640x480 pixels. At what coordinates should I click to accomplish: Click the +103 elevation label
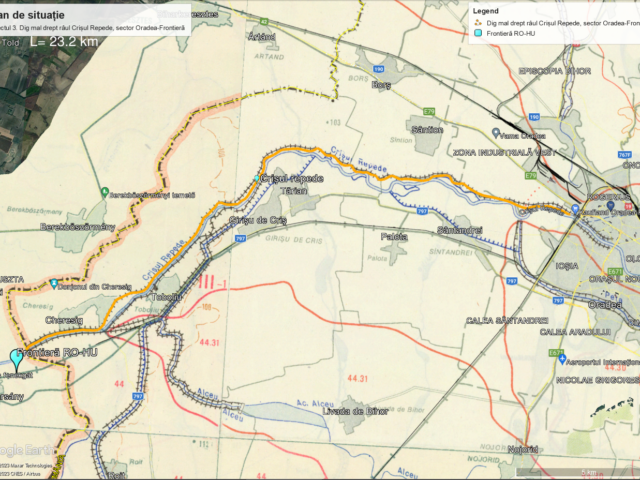[333, 122]
